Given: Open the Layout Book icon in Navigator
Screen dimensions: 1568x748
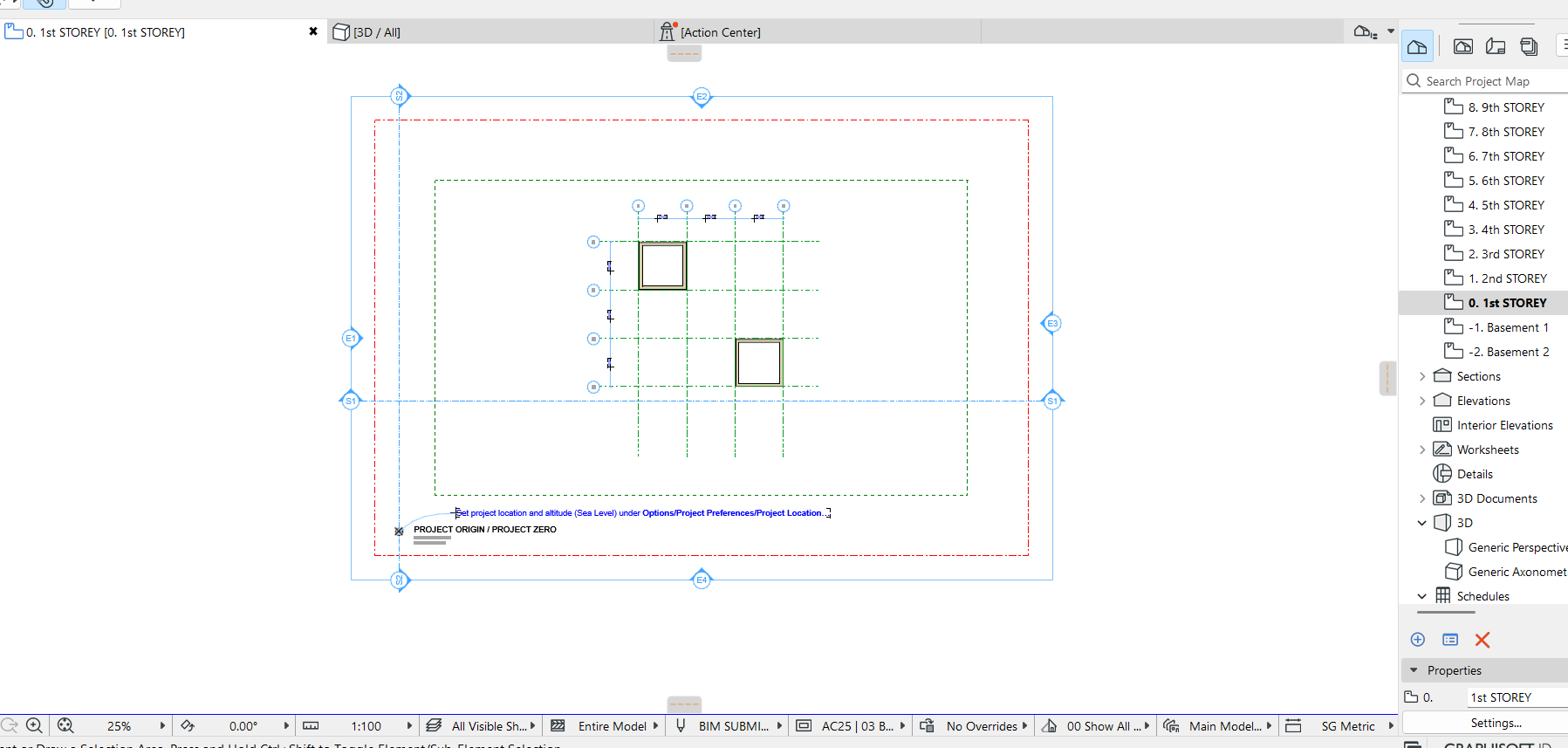Looking at the screenshot, I should (1496, 46).
